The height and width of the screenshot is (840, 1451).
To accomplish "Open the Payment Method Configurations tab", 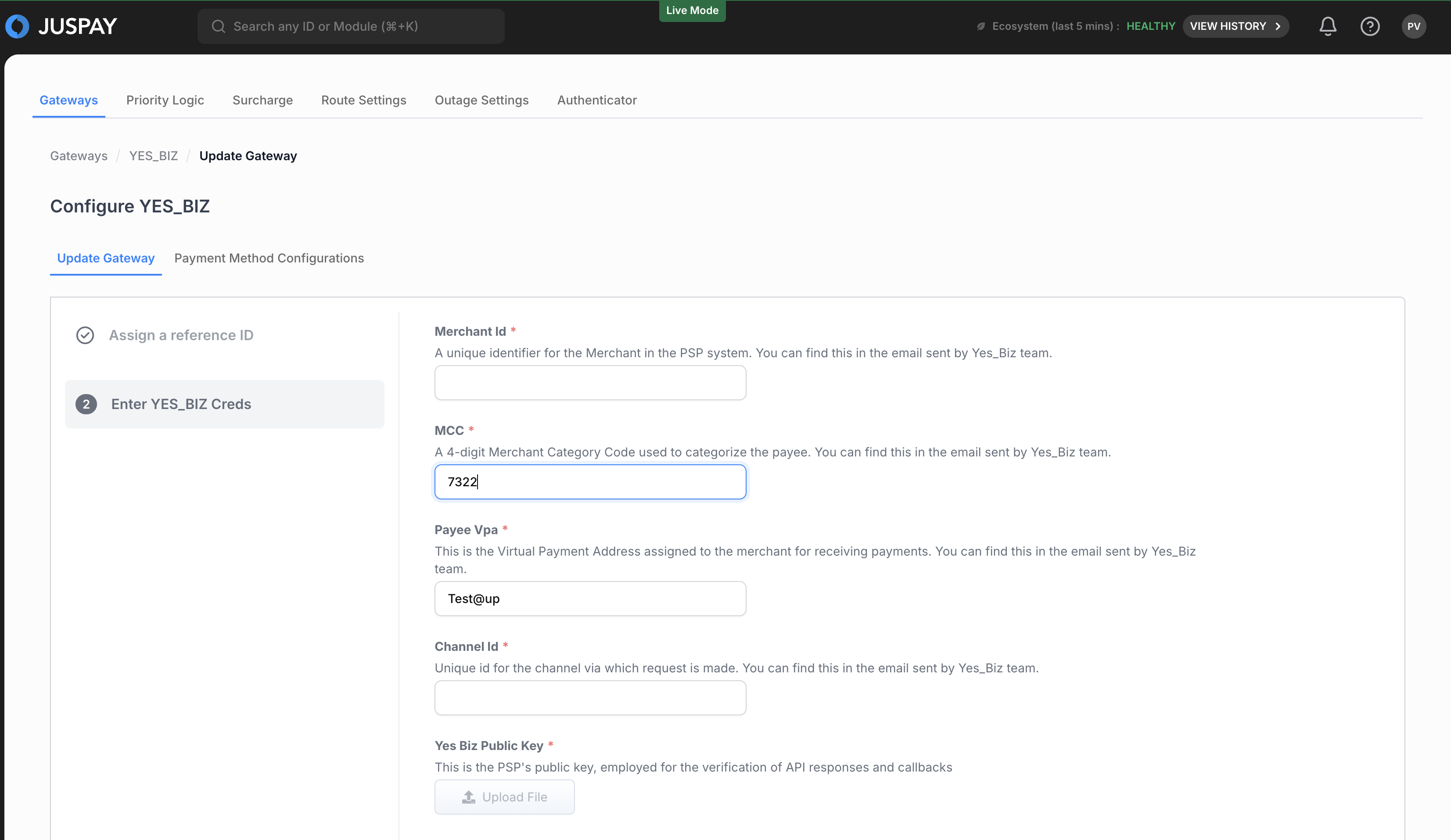I will [x=269, y=258].
